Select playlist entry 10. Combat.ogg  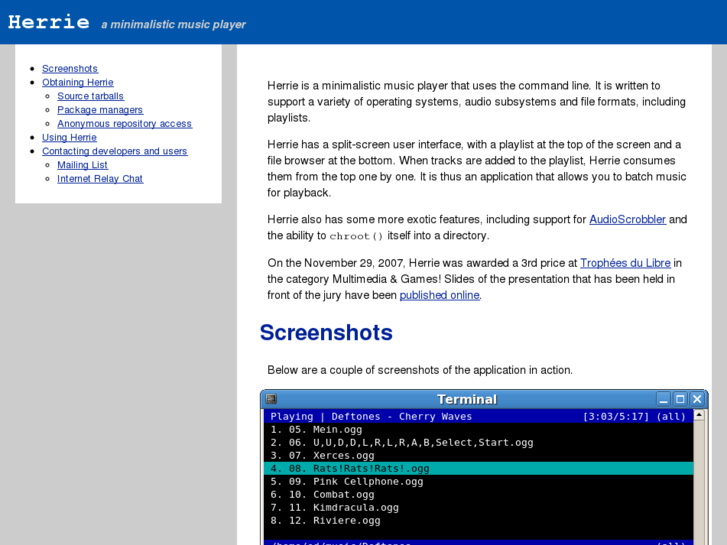coord(478,494)
